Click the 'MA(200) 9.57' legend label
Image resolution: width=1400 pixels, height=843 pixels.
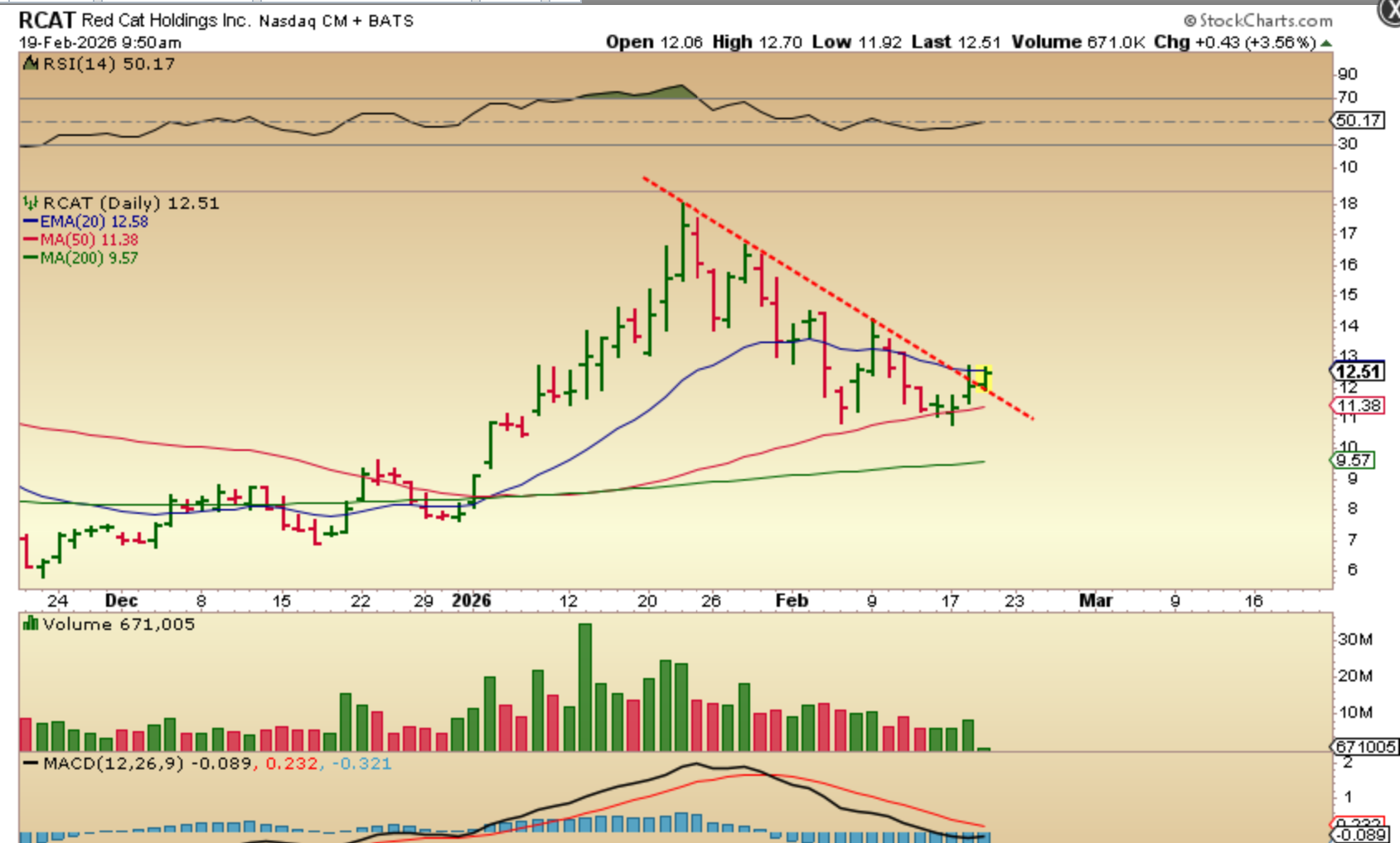tap(89, 258)
